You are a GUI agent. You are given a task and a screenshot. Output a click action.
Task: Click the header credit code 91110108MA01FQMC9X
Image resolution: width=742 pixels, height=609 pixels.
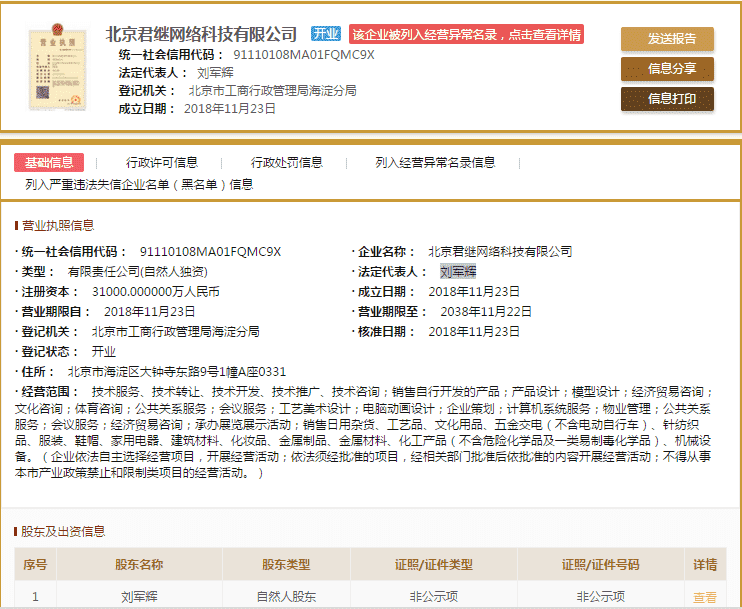pos(304,55)
